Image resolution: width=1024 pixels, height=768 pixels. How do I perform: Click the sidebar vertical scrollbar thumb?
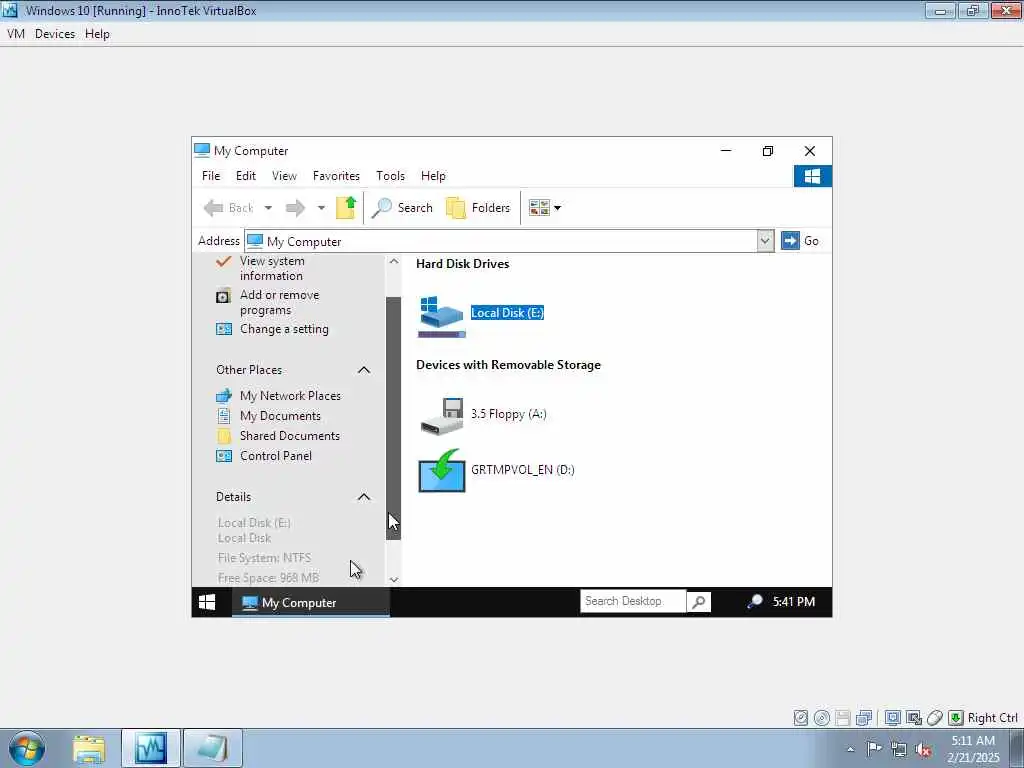click(393, 418)
